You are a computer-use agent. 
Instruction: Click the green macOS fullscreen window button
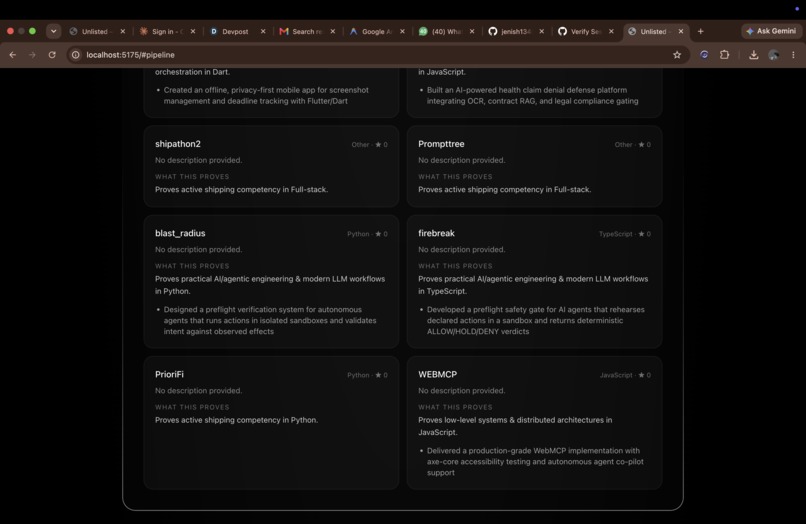point(32,31)
